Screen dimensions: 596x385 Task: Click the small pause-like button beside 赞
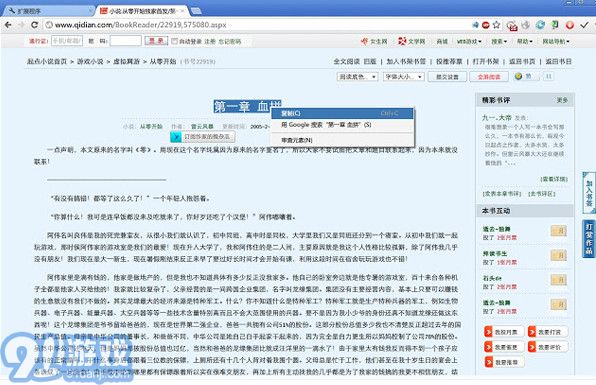point(548,76)
